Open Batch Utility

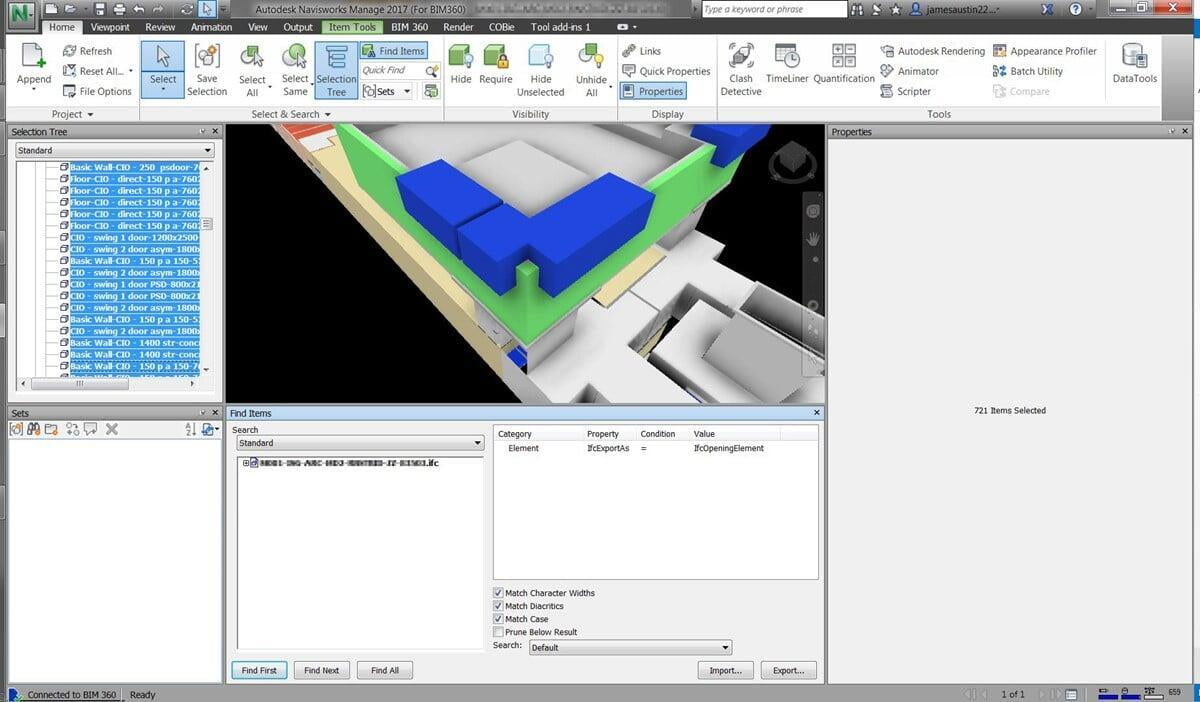tap(1028, 71)
